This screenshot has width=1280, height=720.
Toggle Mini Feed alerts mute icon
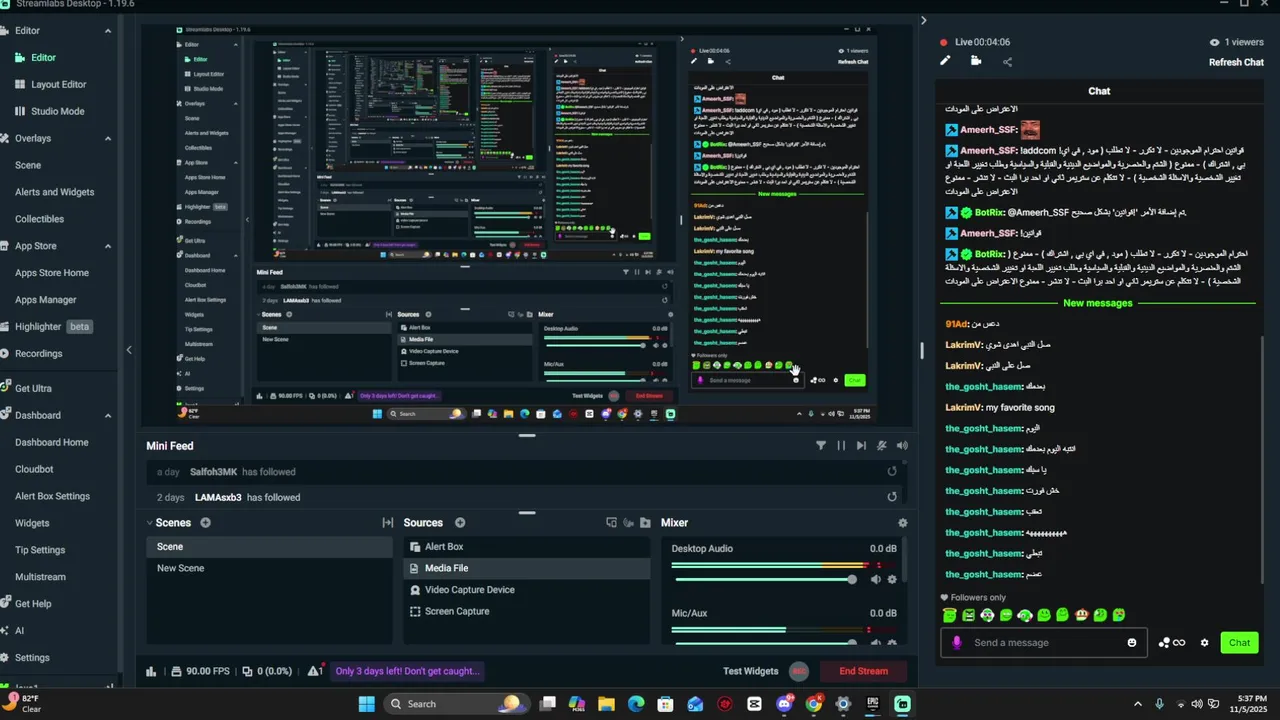(882, 446)
